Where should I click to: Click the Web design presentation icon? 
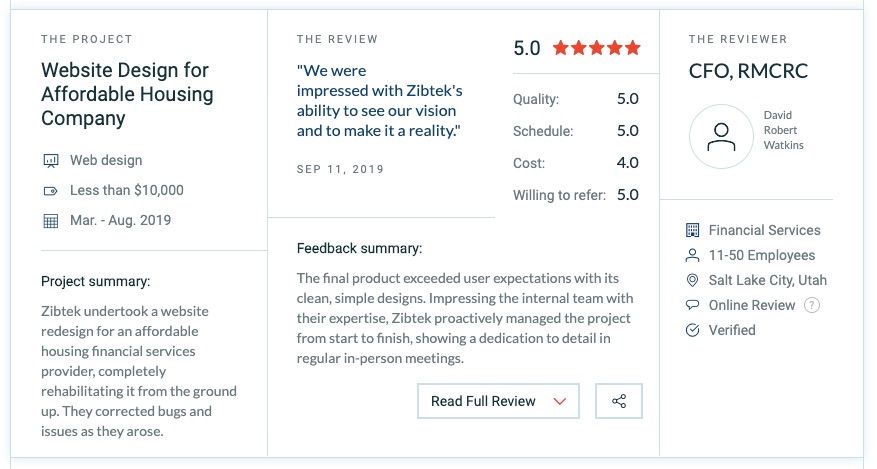coord(50,161)
